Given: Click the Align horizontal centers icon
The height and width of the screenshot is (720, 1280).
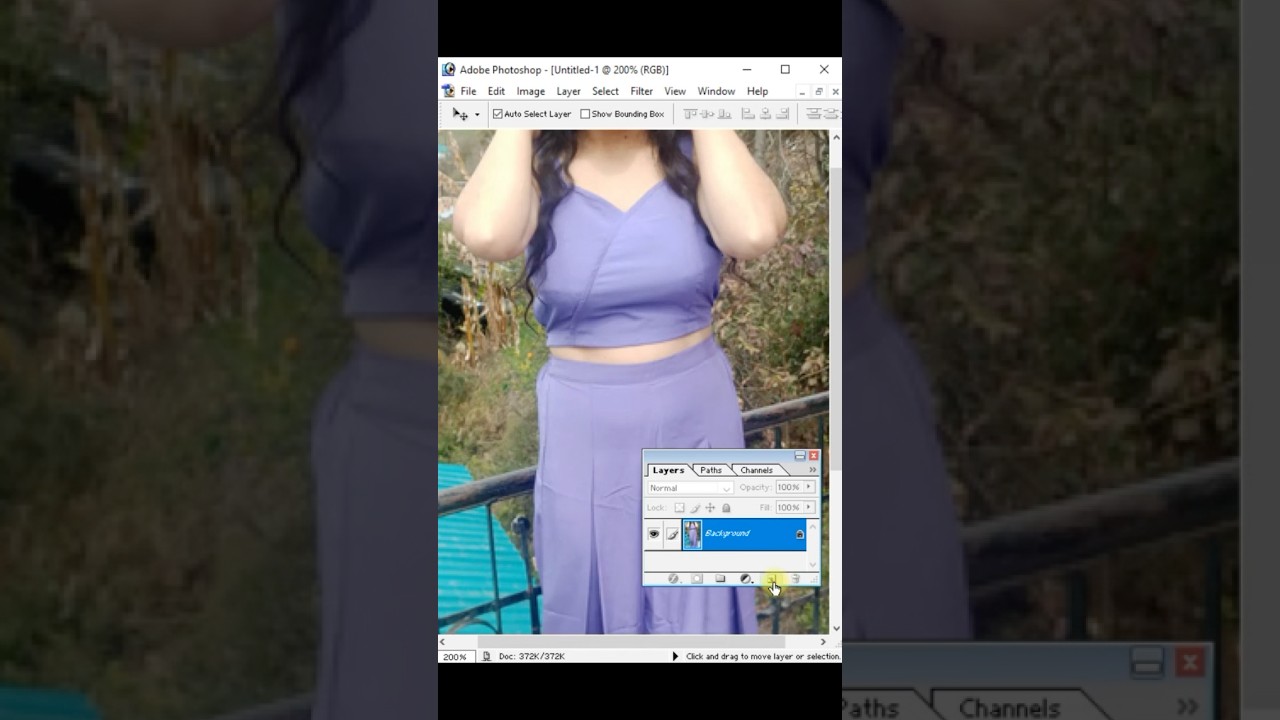Looking at the screenshot, I should click(766, 114).
